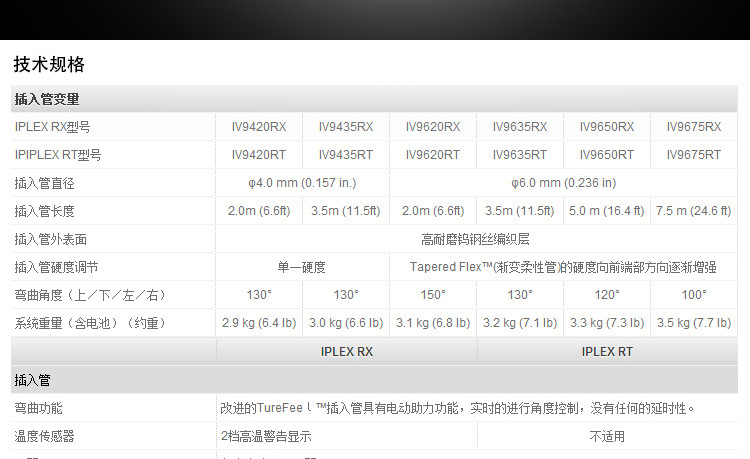Click the 100° bending angle cell
This screenshot has width=750, height=459.
tap(694, 295)
